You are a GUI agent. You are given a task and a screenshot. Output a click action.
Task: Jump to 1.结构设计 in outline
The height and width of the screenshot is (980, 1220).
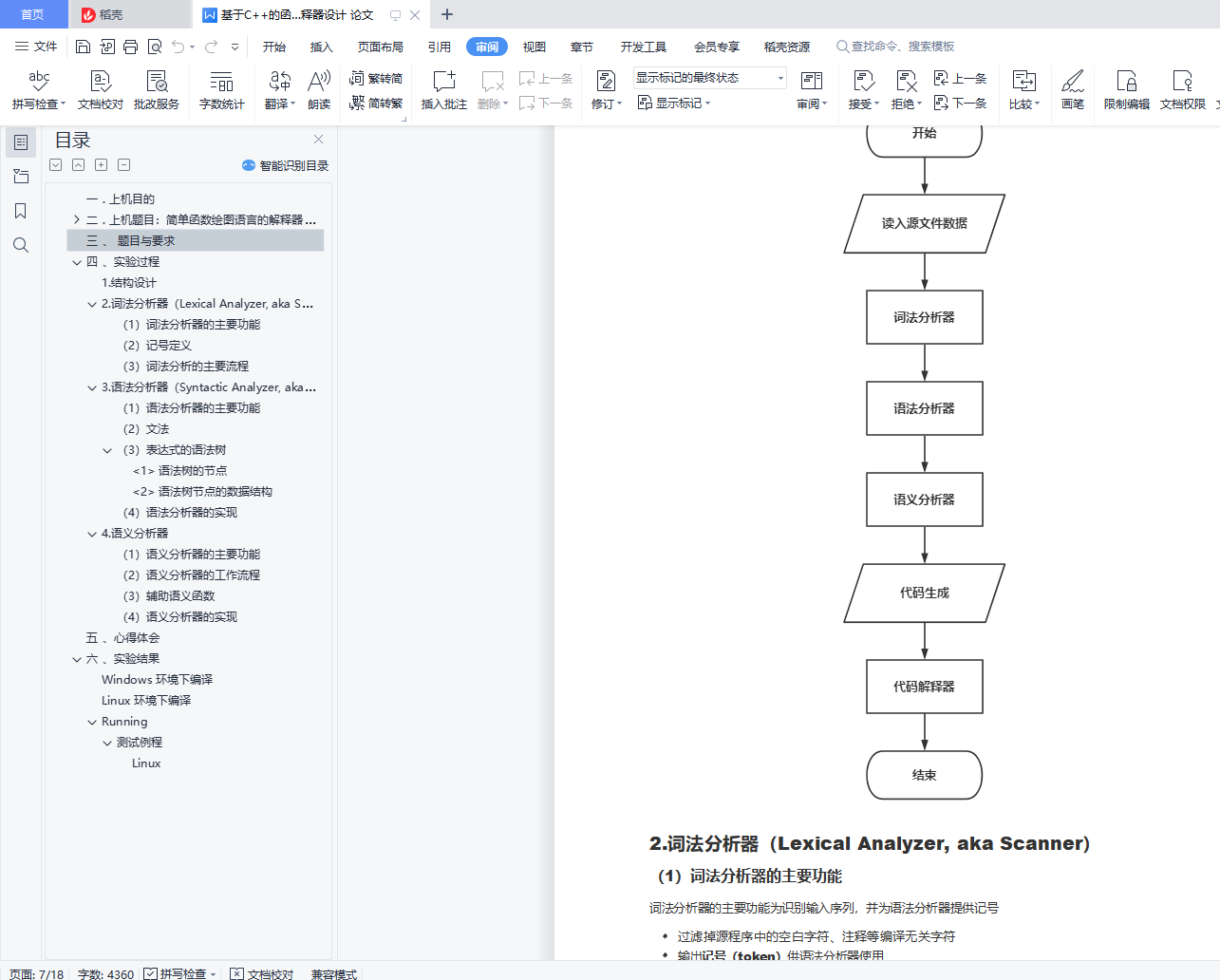click(129, 283)
